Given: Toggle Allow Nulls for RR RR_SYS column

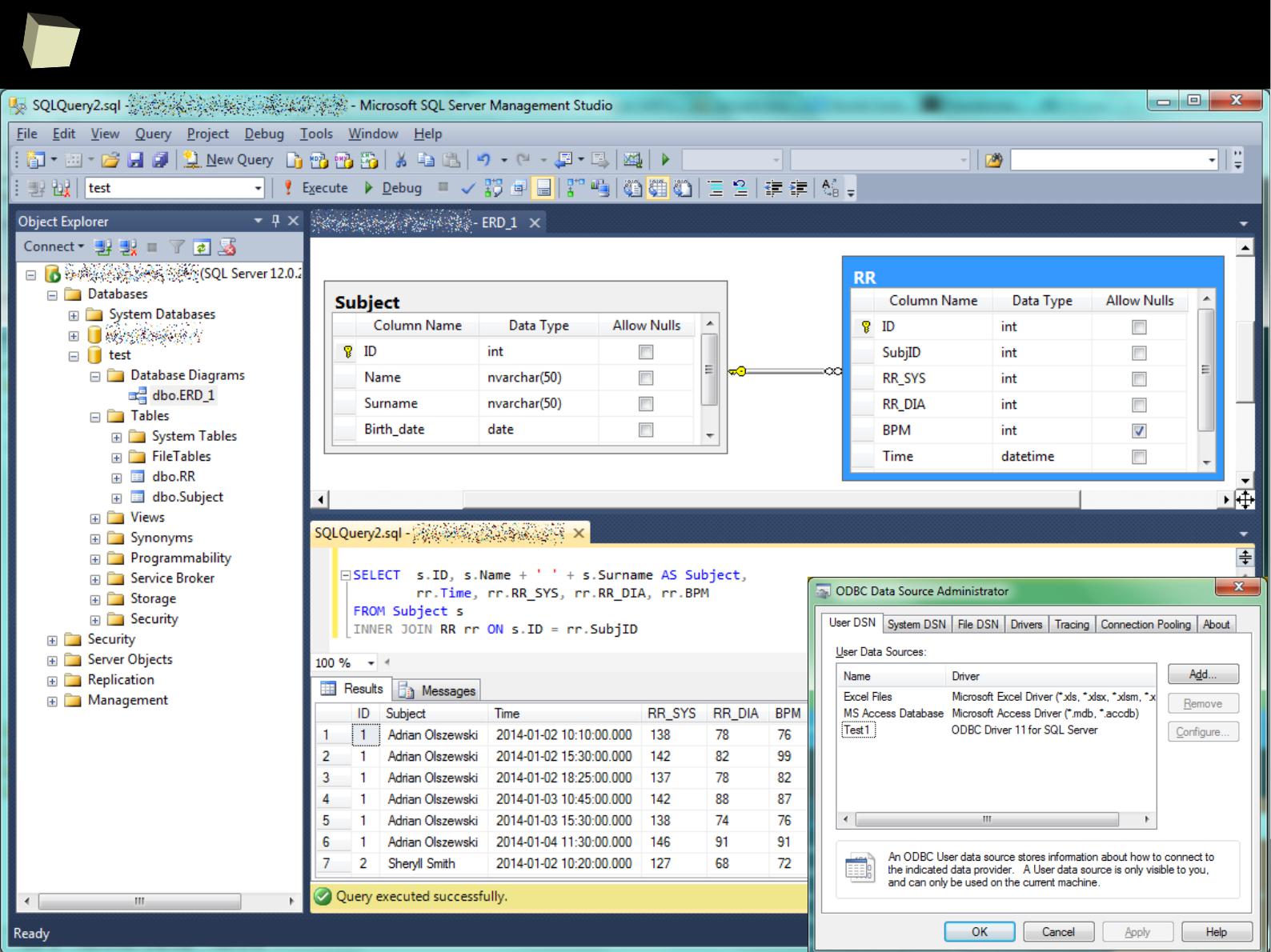Looking at the screenshot, I should 1139,379.
